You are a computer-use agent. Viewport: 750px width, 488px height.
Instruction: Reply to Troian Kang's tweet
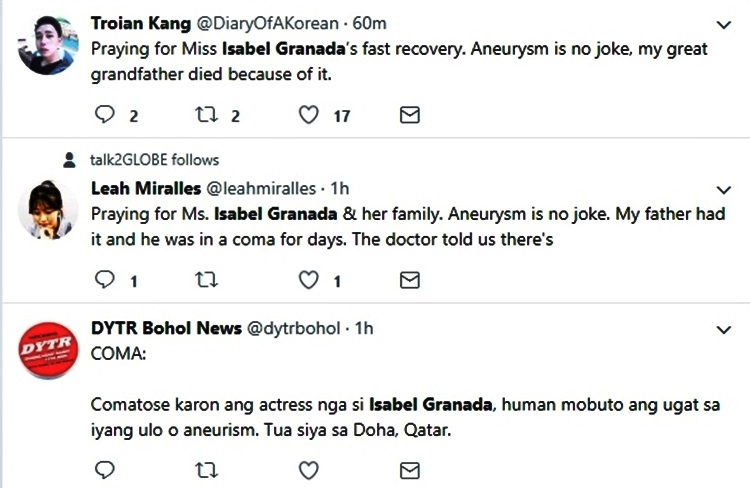point(105,115)
